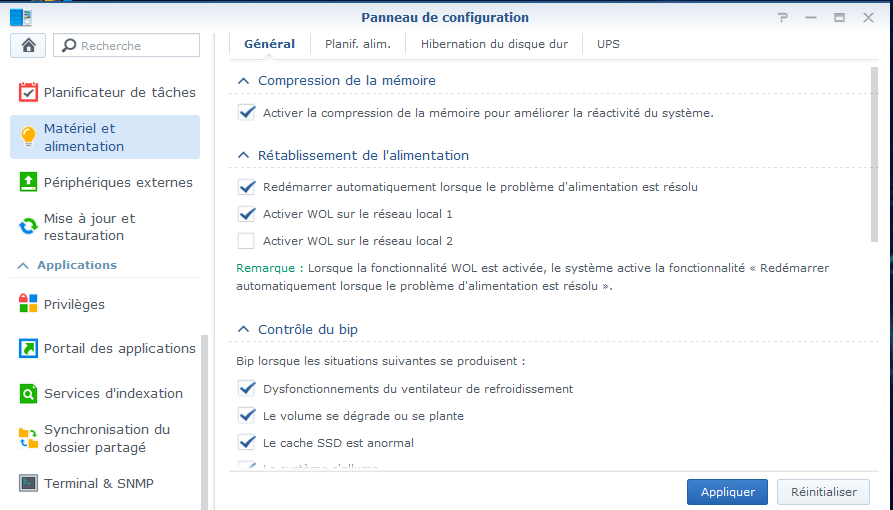Image resolution: width=893 pixels, height=510 pixels.
Task: Open Terminal & SNMP icon
Action: tap(28, 483)
